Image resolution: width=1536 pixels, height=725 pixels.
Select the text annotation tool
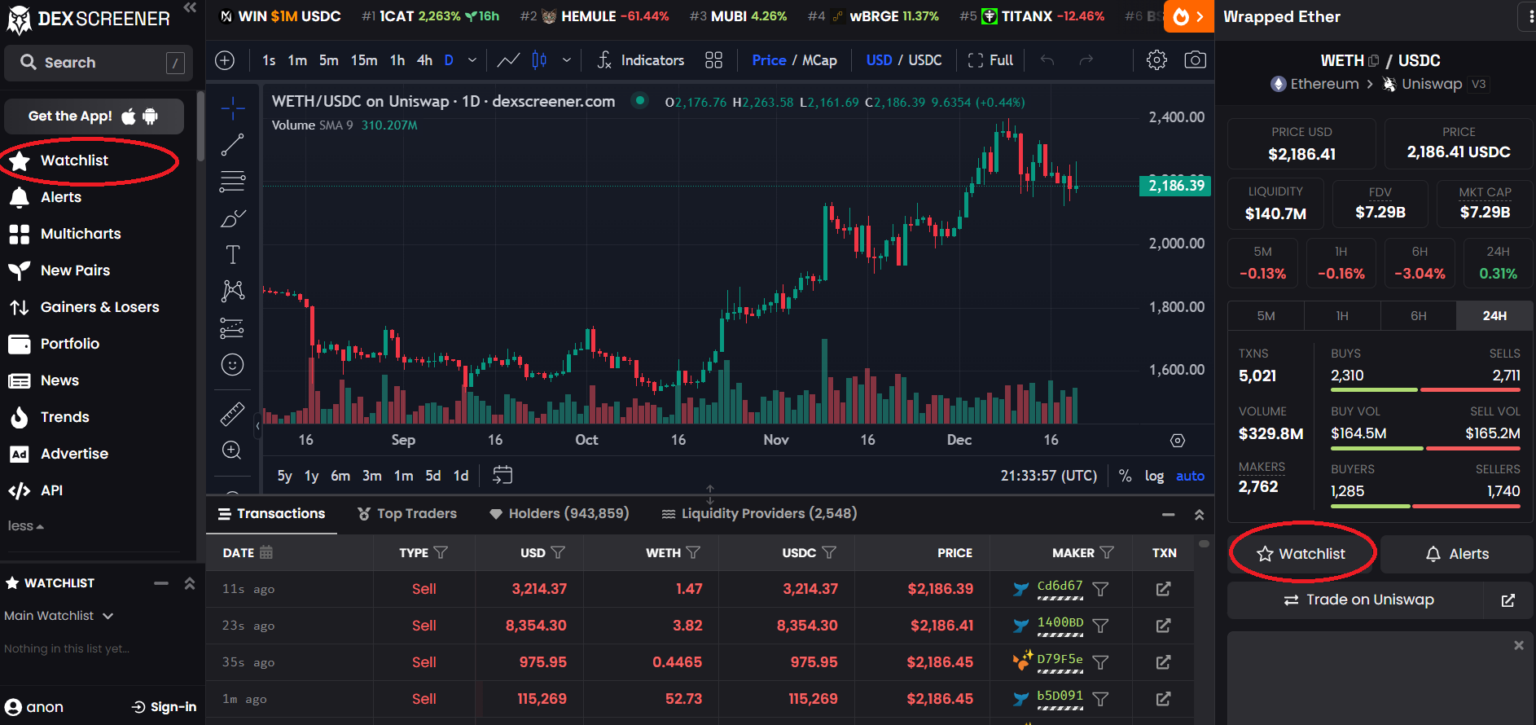click(x=232, y=254)
